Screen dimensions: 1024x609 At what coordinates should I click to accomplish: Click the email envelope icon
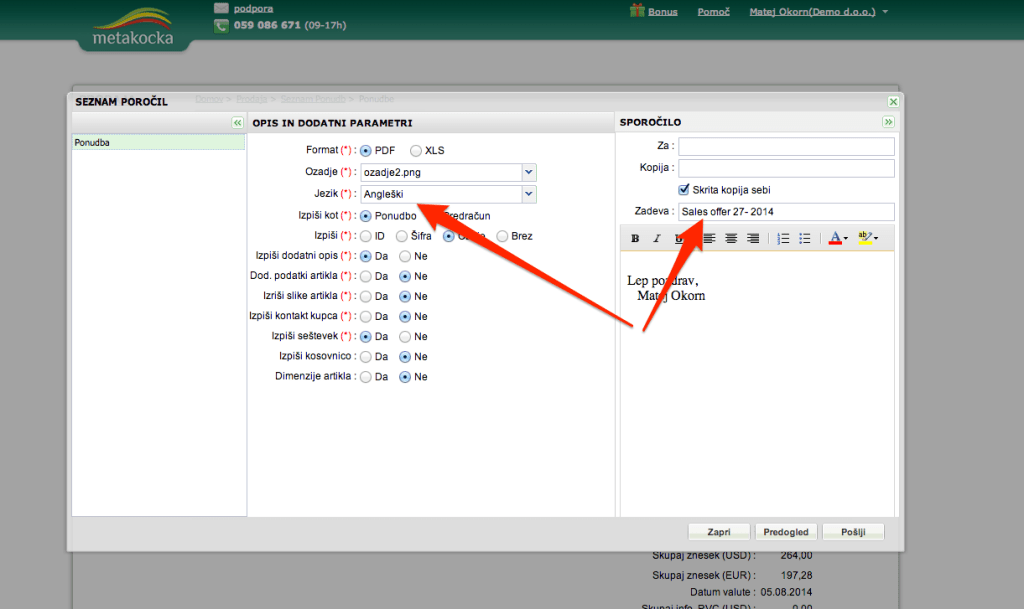(221, 8)
